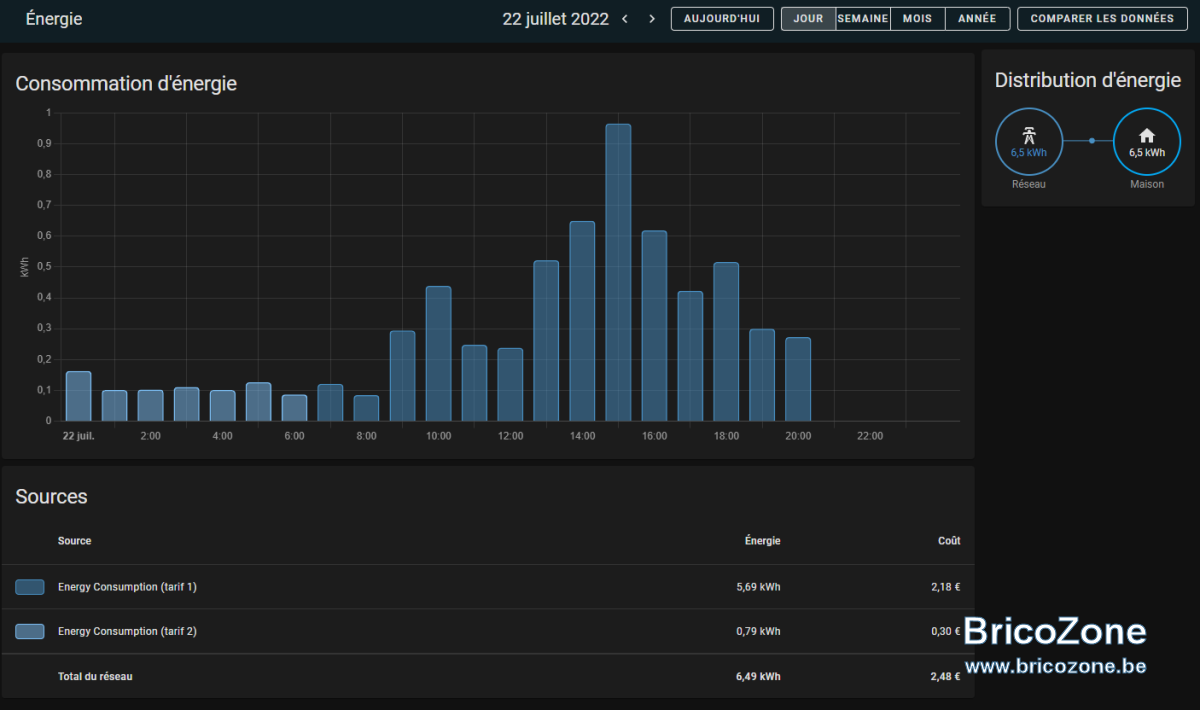
Task: Open COMPARER LES DONNÉES
Action: 1102,19
